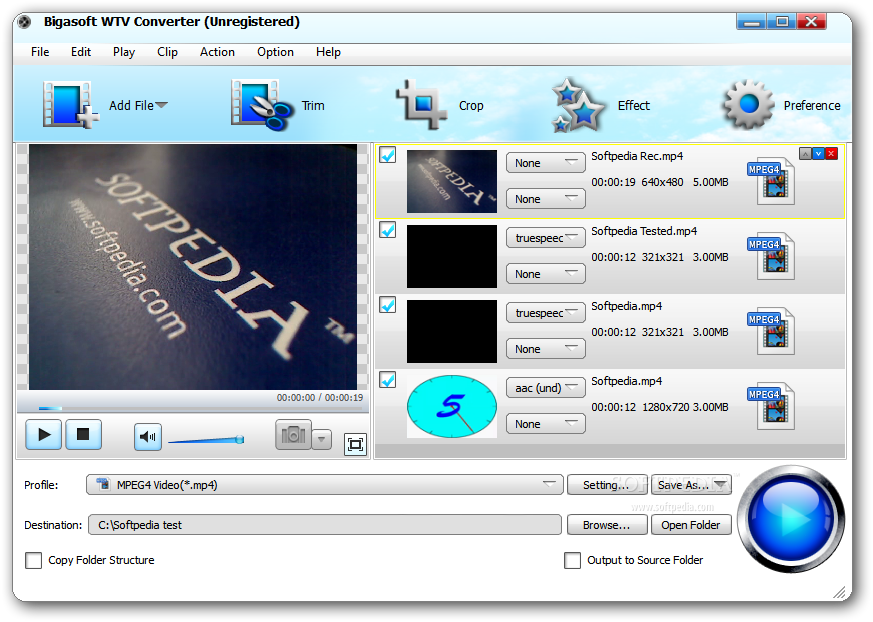Open the Clip menu
Screen dimensions: 873x622
click(167, 52)
